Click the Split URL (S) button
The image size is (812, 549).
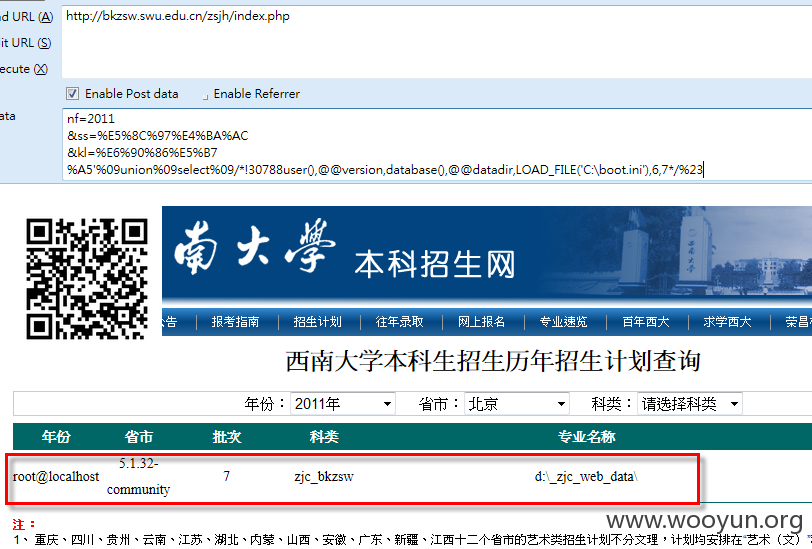(25, 43)
